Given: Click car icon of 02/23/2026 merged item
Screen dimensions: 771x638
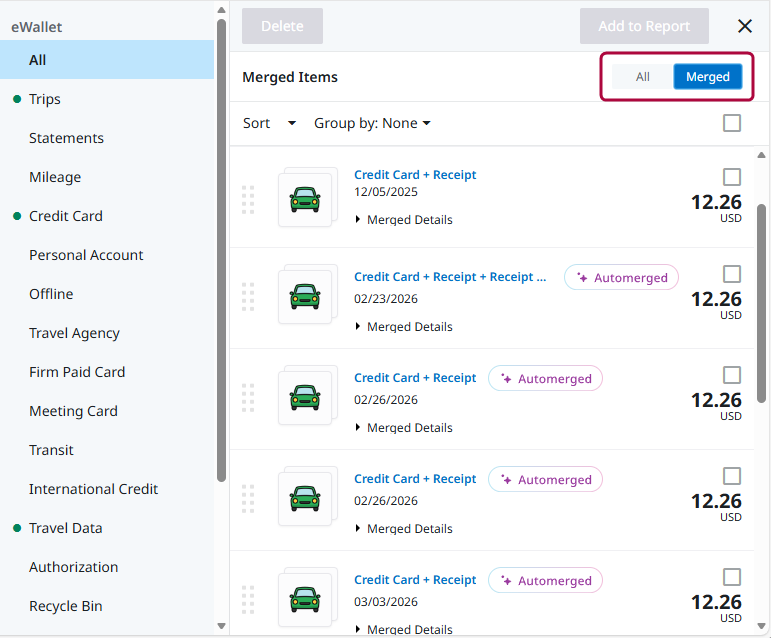Looking at the screenshot, I should 305,296.
